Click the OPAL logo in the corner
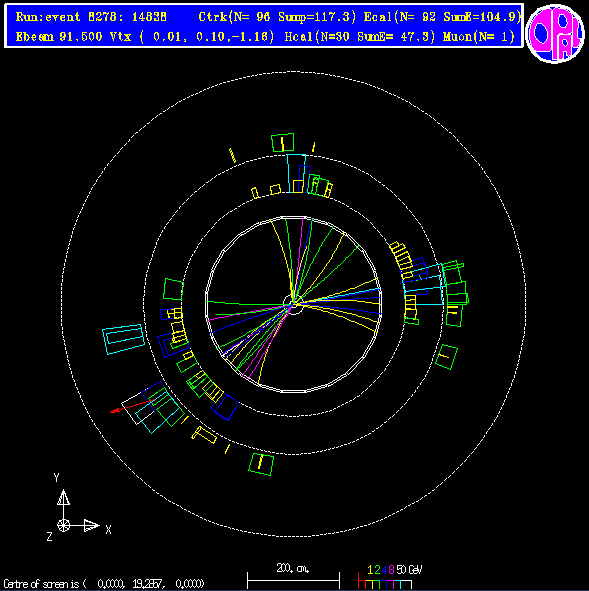This screenshot has width=589, height=591. coord(555,33)
